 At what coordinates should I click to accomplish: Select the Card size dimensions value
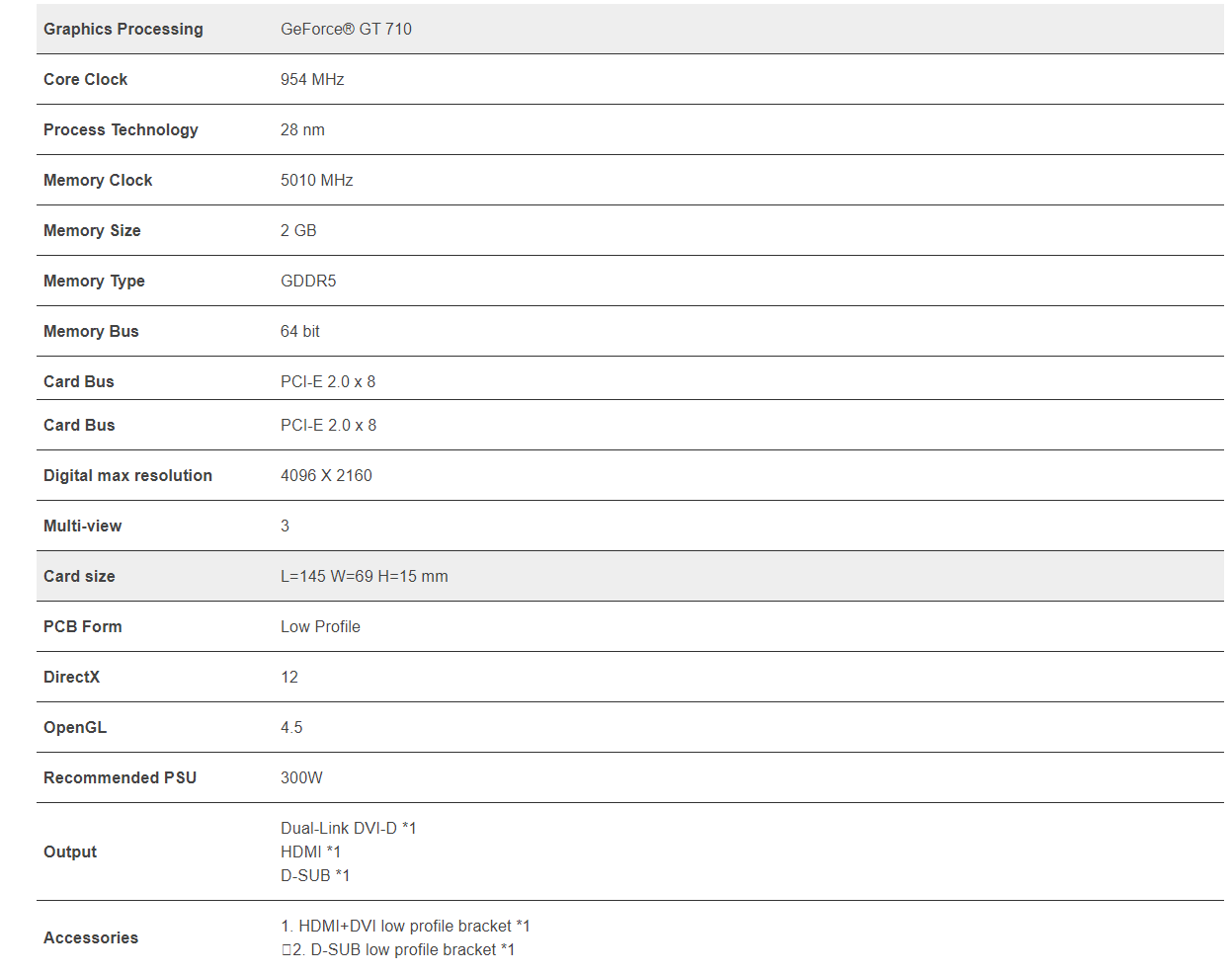click(364, 577)
